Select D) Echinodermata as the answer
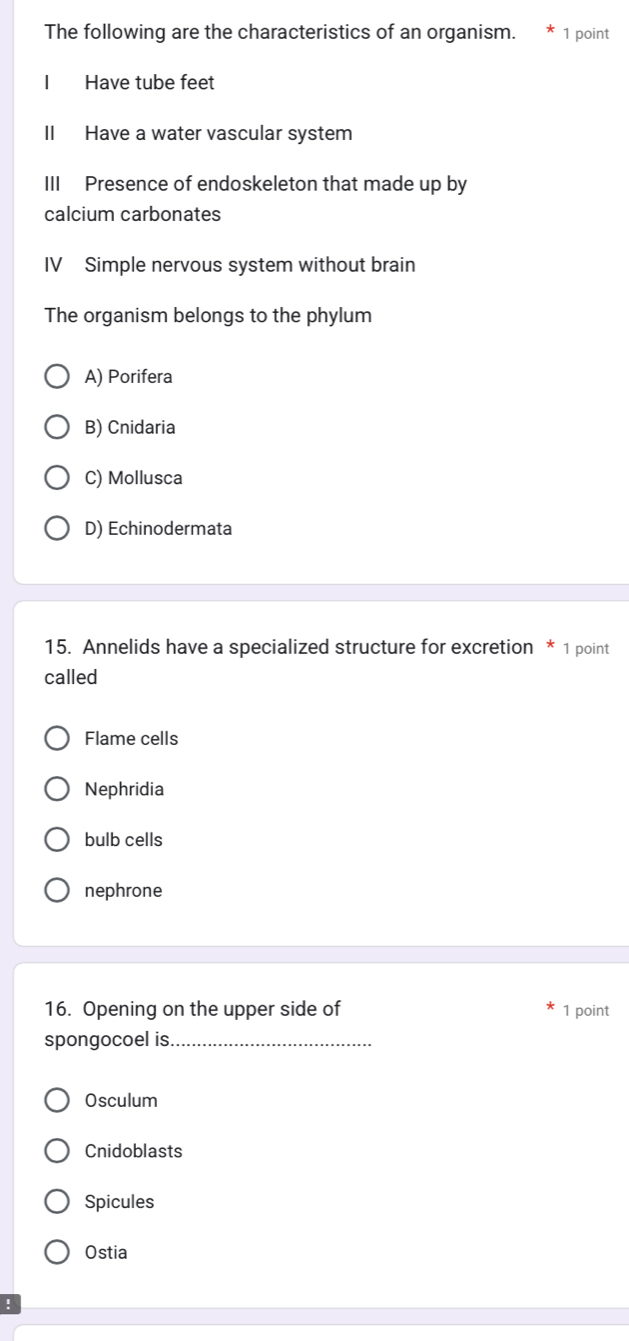 pyautogui.click(x=58, y=529)
